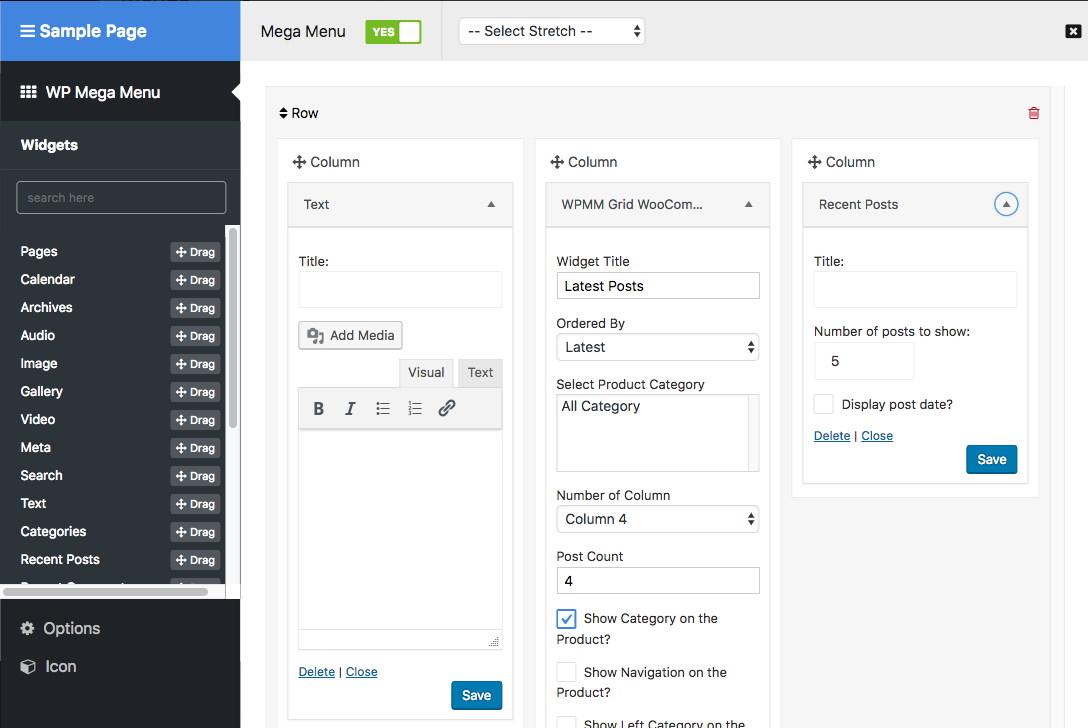The width and height of the screenshot is (1088, 728).
Task: Click the move handle of the WPMM Grid column
Action: point(557,162)
